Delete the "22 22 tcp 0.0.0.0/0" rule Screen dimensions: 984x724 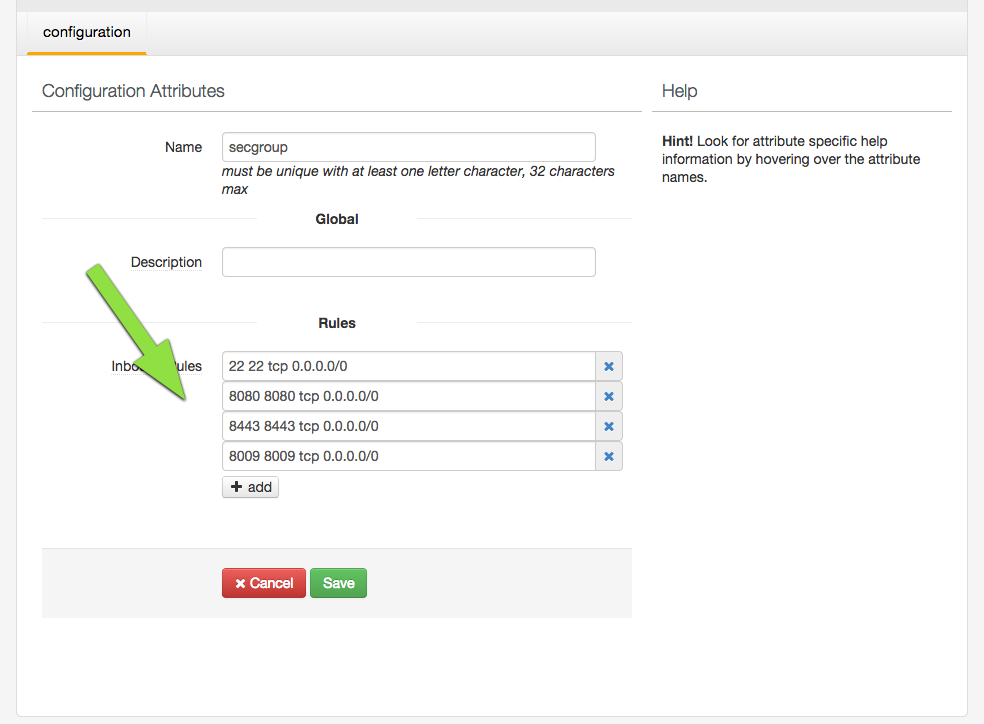[609, 366]
